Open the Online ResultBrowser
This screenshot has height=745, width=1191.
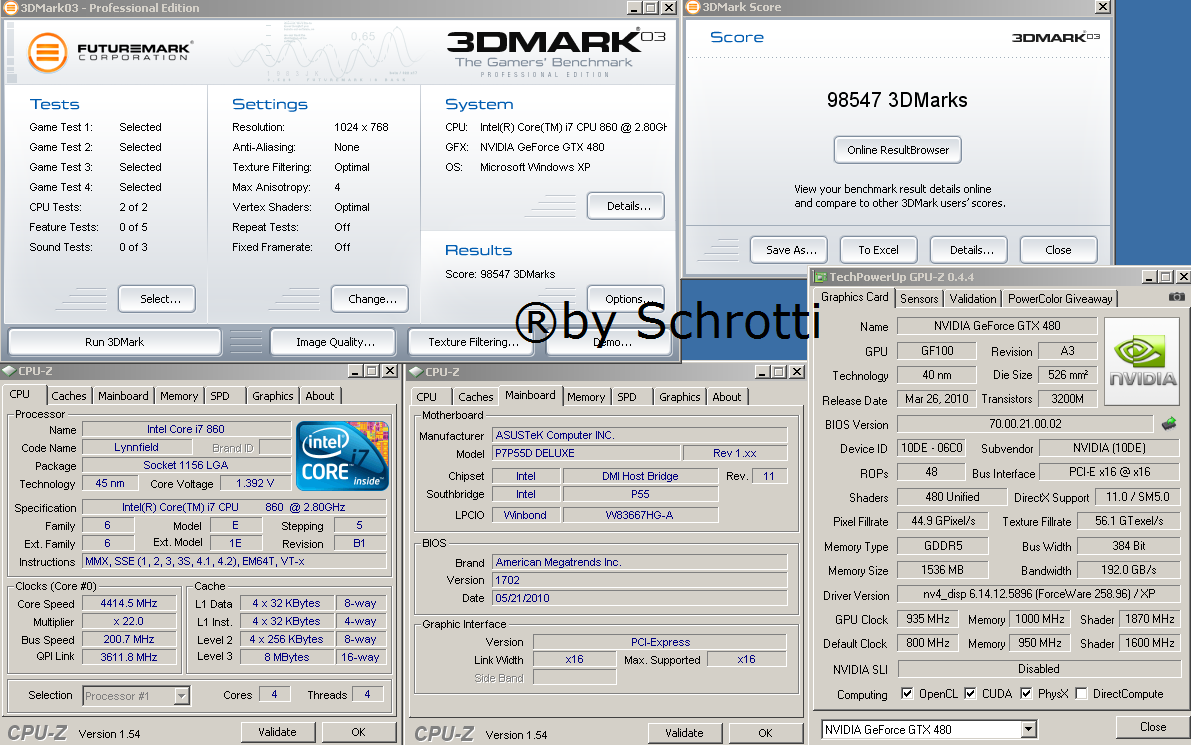click(898, 150)
